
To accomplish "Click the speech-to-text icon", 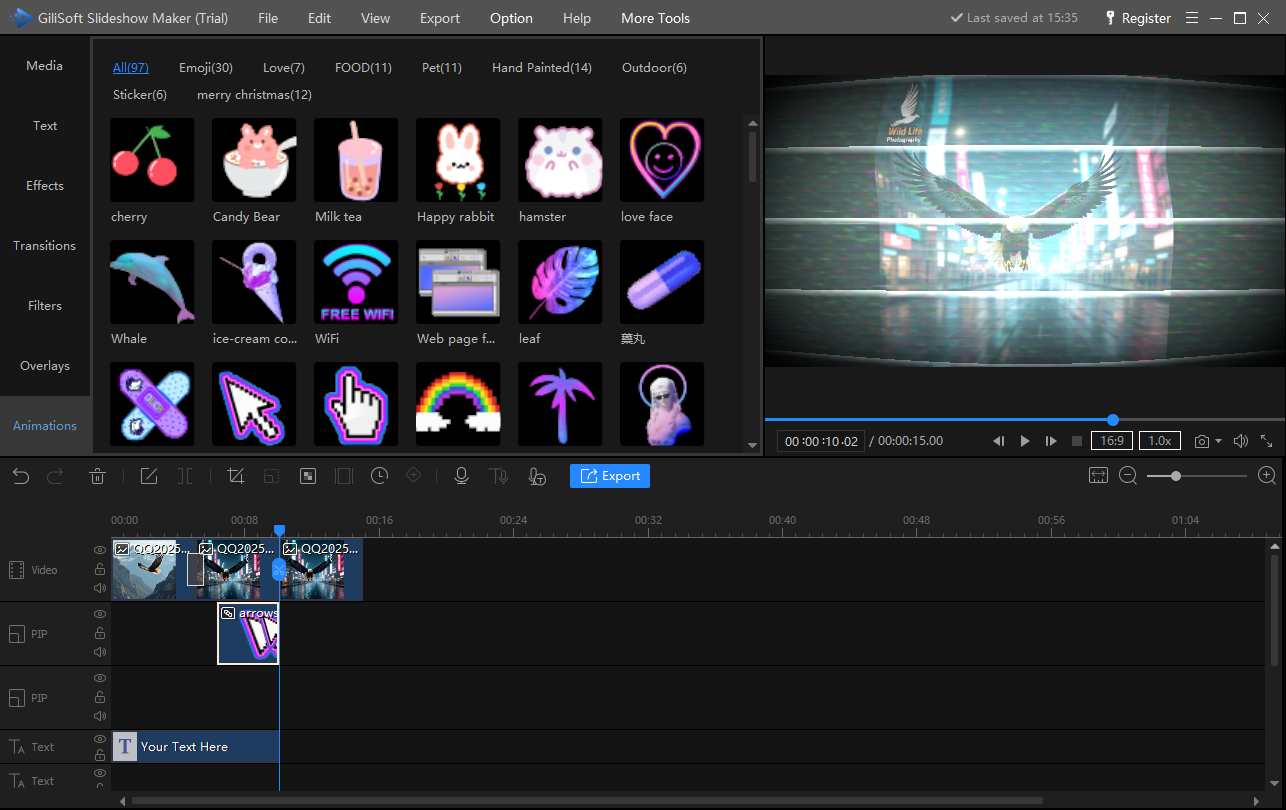I will click(x=537, y=476).
